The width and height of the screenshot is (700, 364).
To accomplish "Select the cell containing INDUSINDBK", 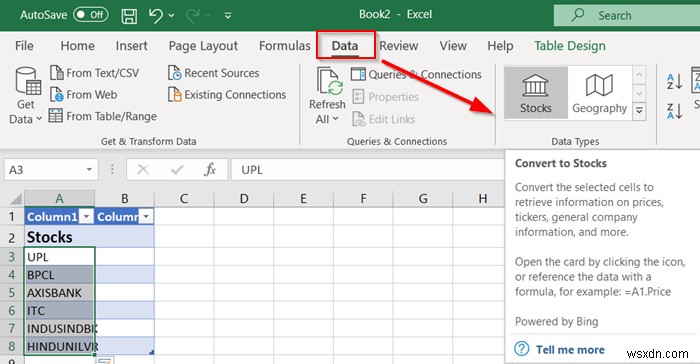I will point(59,328).
